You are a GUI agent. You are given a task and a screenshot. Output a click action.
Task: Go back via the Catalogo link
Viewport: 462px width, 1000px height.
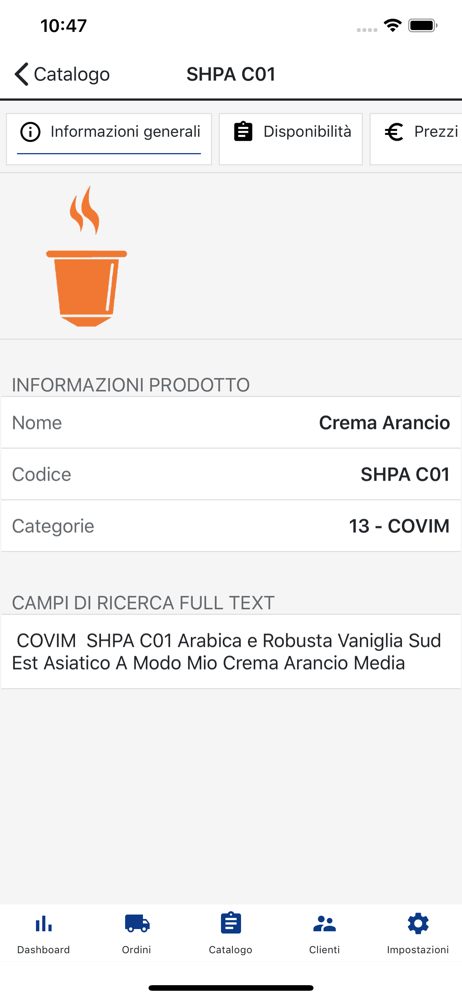[x=71, y=75]
